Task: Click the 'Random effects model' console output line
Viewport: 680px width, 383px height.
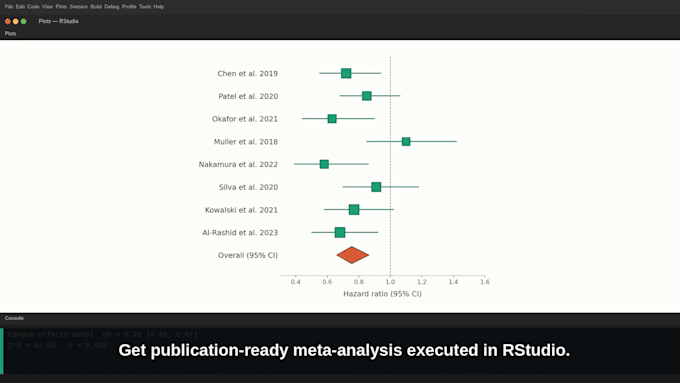Action: tap(103, 334)
